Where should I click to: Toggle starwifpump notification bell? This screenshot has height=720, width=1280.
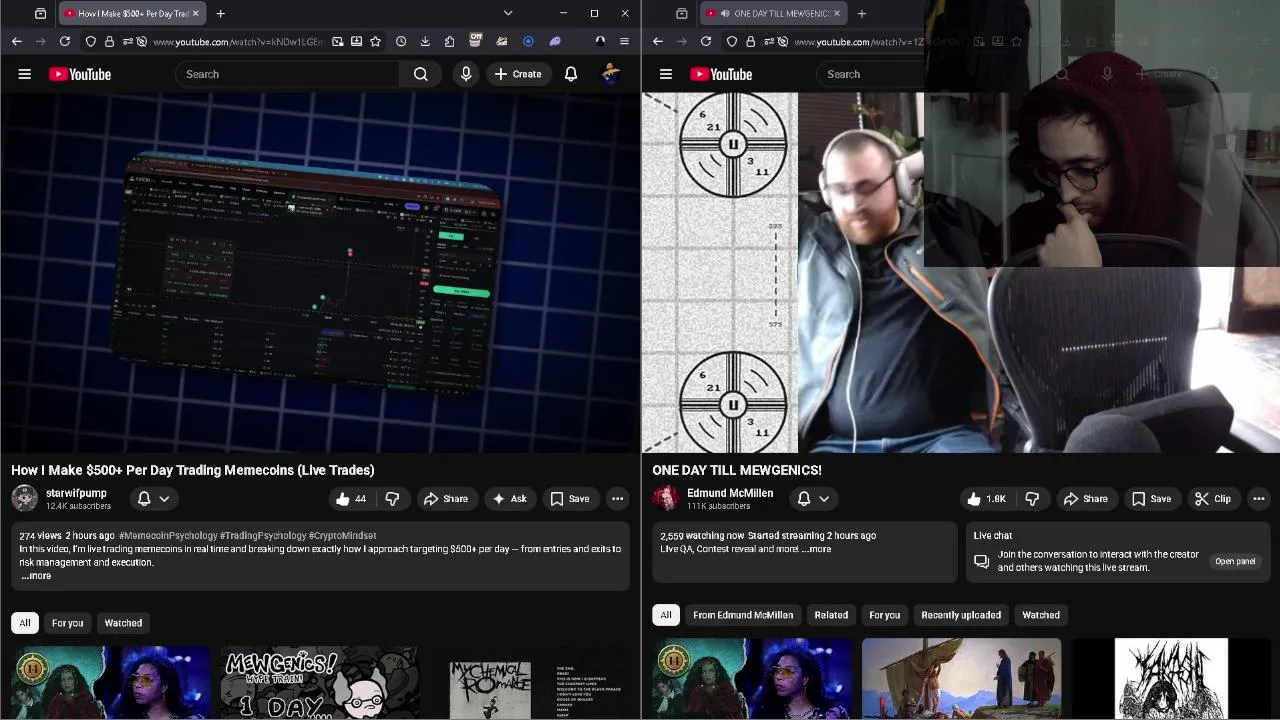144,498
